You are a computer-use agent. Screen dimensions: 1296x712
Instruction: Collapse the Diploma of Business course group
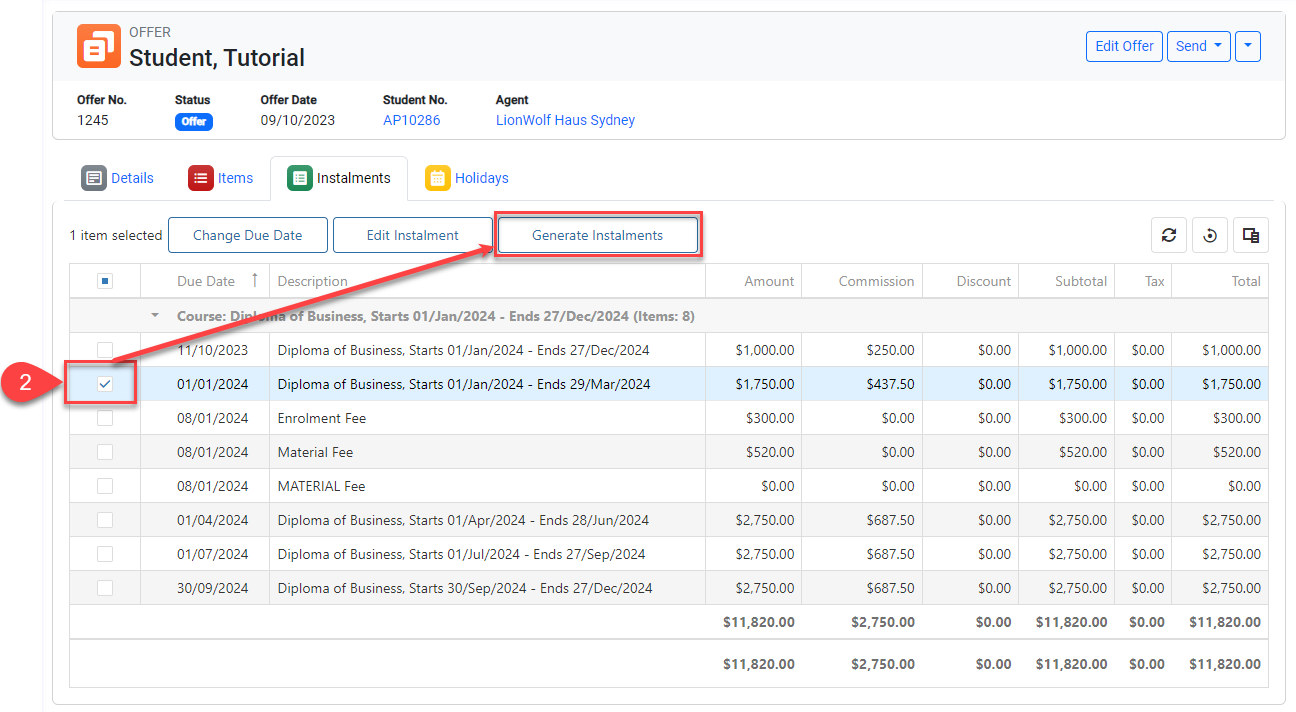(x=155, y=316)
